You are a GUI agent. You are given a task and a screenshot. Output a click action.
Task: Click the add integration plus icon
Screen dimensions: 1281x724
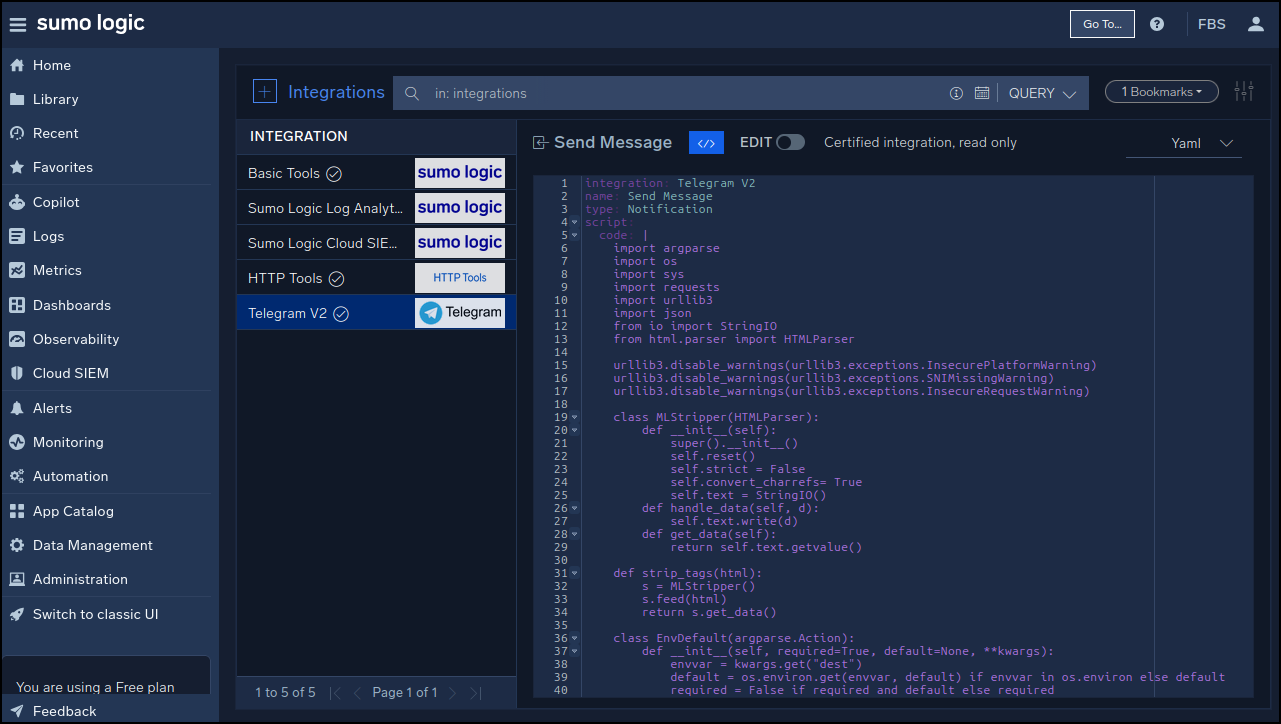(264, 92)
